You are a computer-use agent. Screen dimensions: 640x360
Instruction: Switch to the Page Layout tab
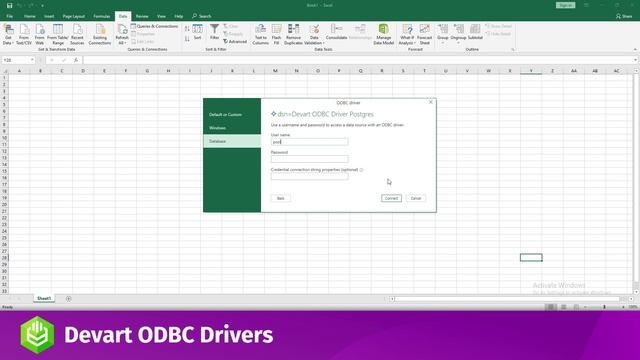[73, 16]
